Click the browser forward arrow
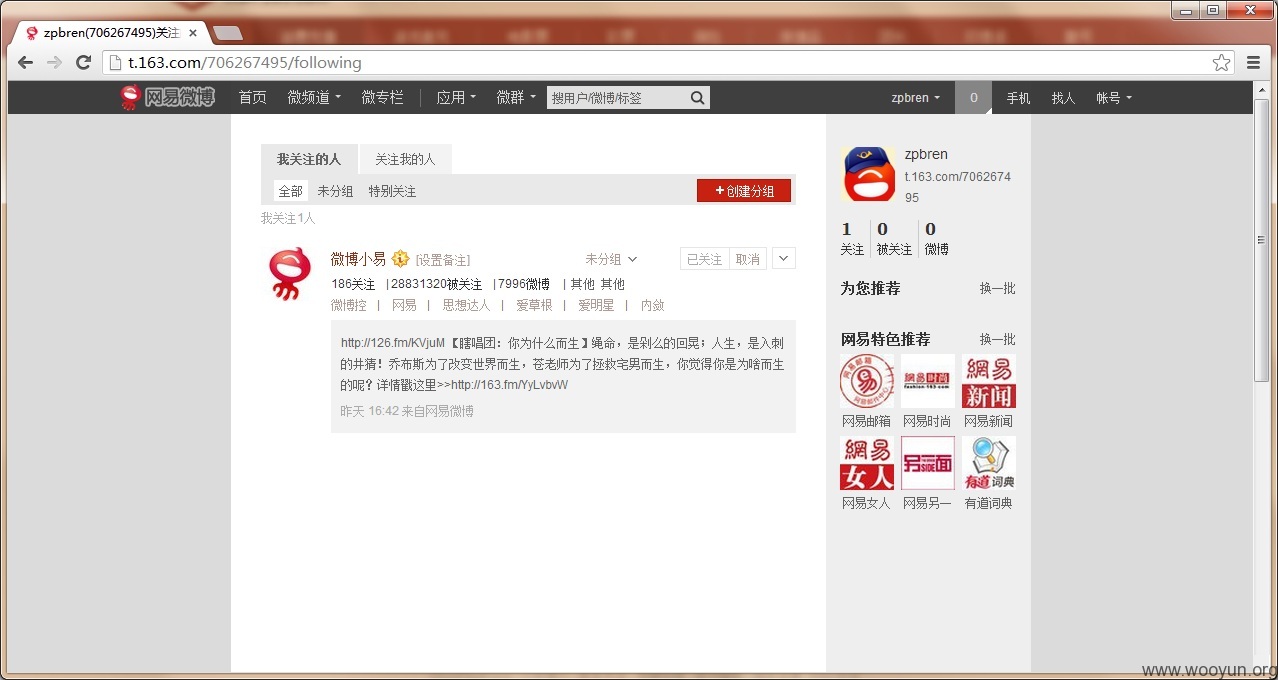This screenshot has width=1278, height=680. [x=54, y=62]
